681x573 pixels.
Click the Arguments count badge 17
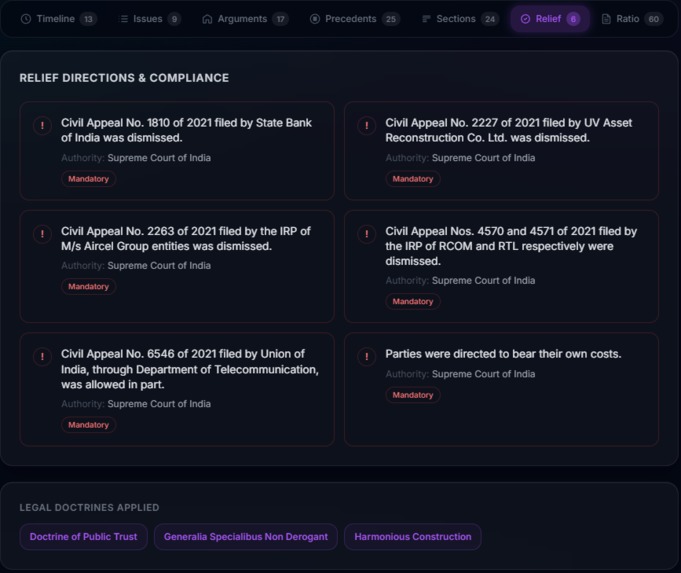(281, 19)
